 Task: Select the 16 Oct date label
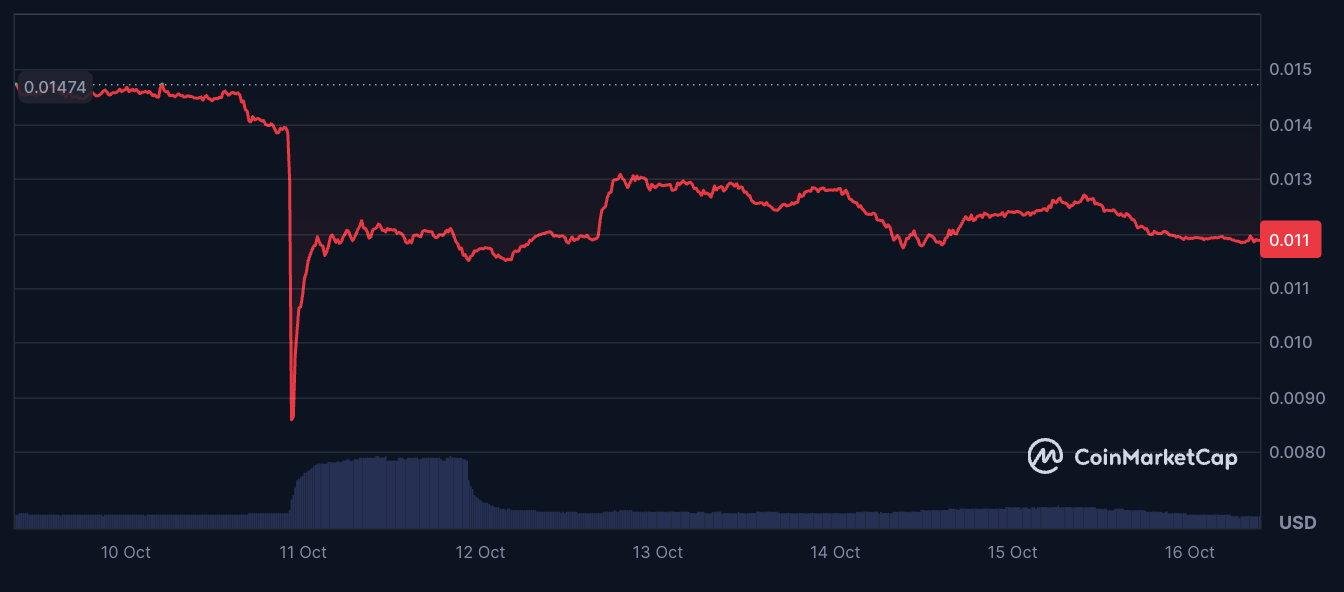click(x=1189, y=552)
